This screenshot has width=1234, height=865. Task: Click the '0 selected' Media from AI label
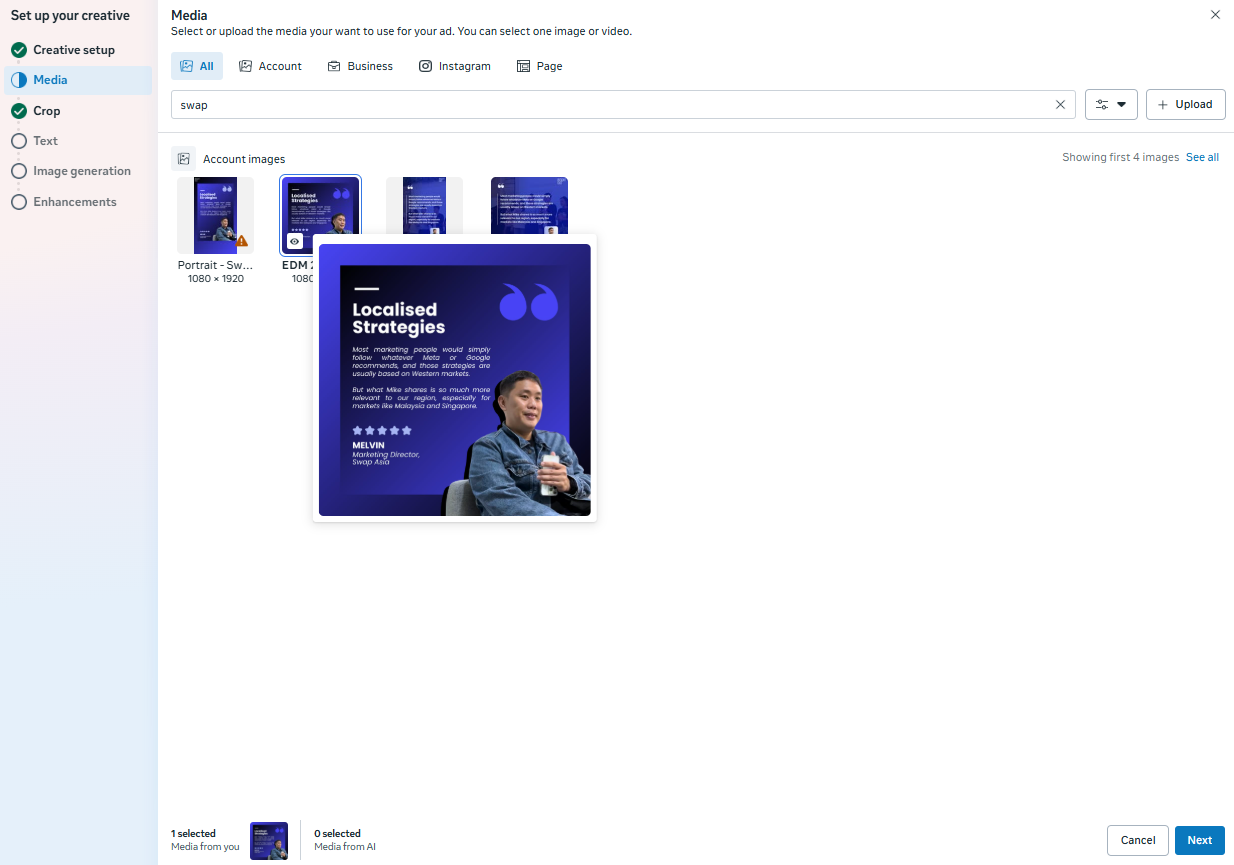[345, 840]
